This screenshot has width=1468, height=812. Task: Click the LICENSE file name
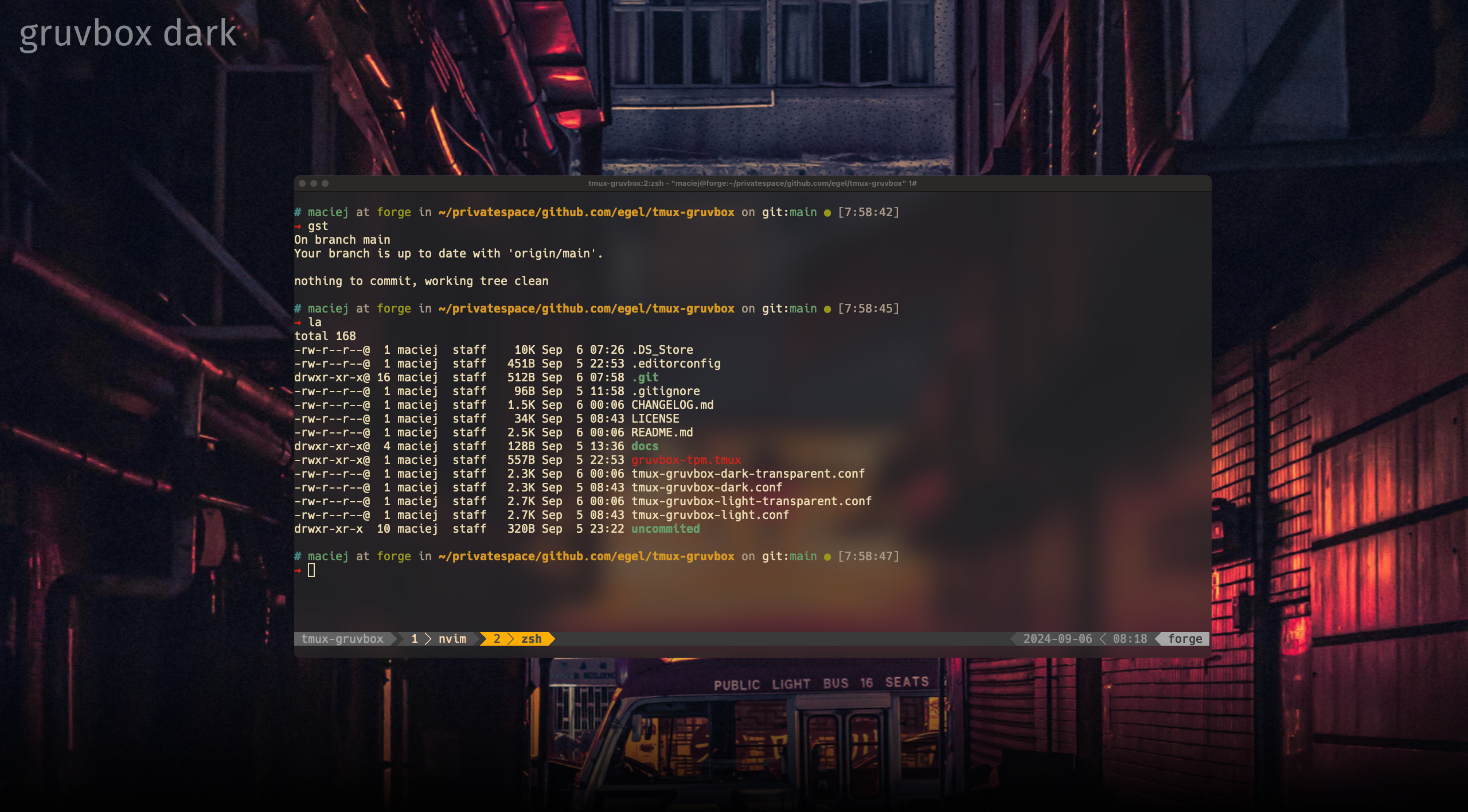(655, 419)
